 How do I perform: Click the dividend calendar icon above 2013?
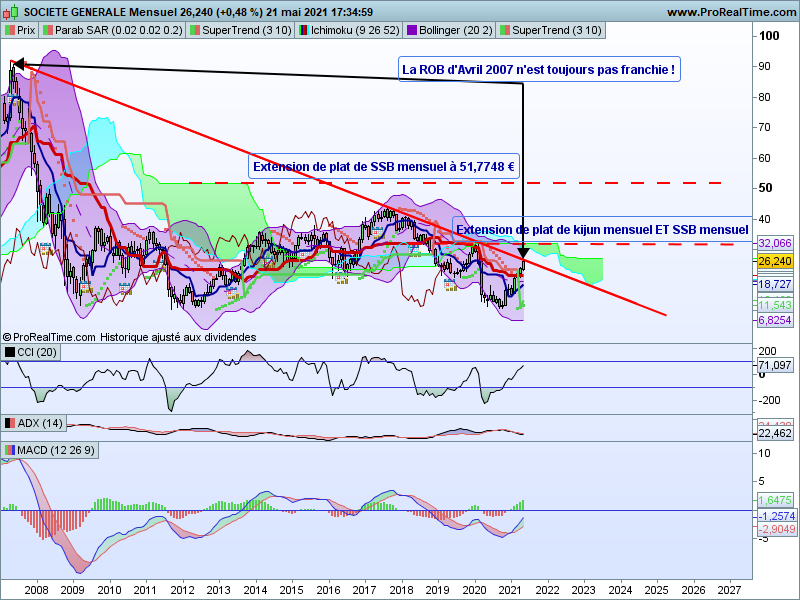[x=232, y=293]
